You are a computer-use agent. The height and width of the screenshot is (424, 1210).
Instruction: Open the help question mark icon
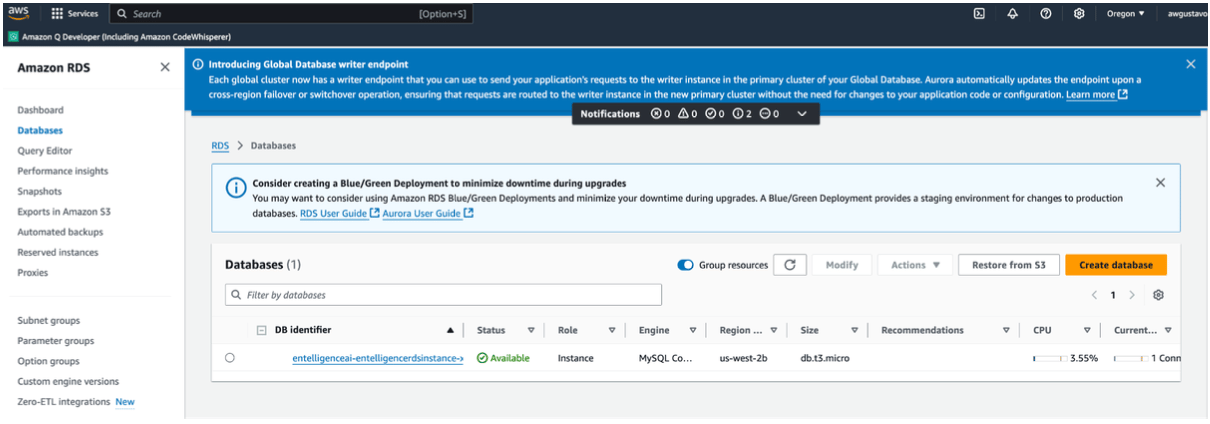[x=1045, y=14]
